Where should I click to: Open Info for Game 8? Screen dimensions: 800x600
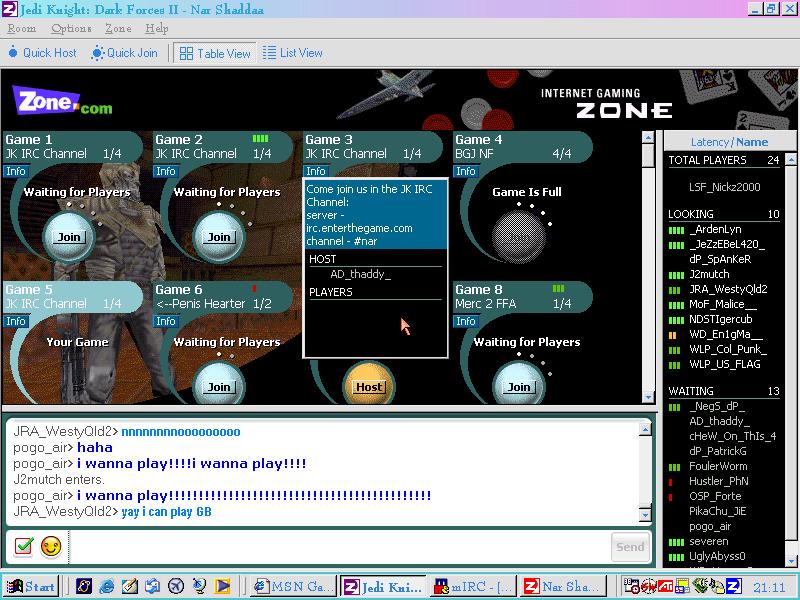(x=466, y=321)
